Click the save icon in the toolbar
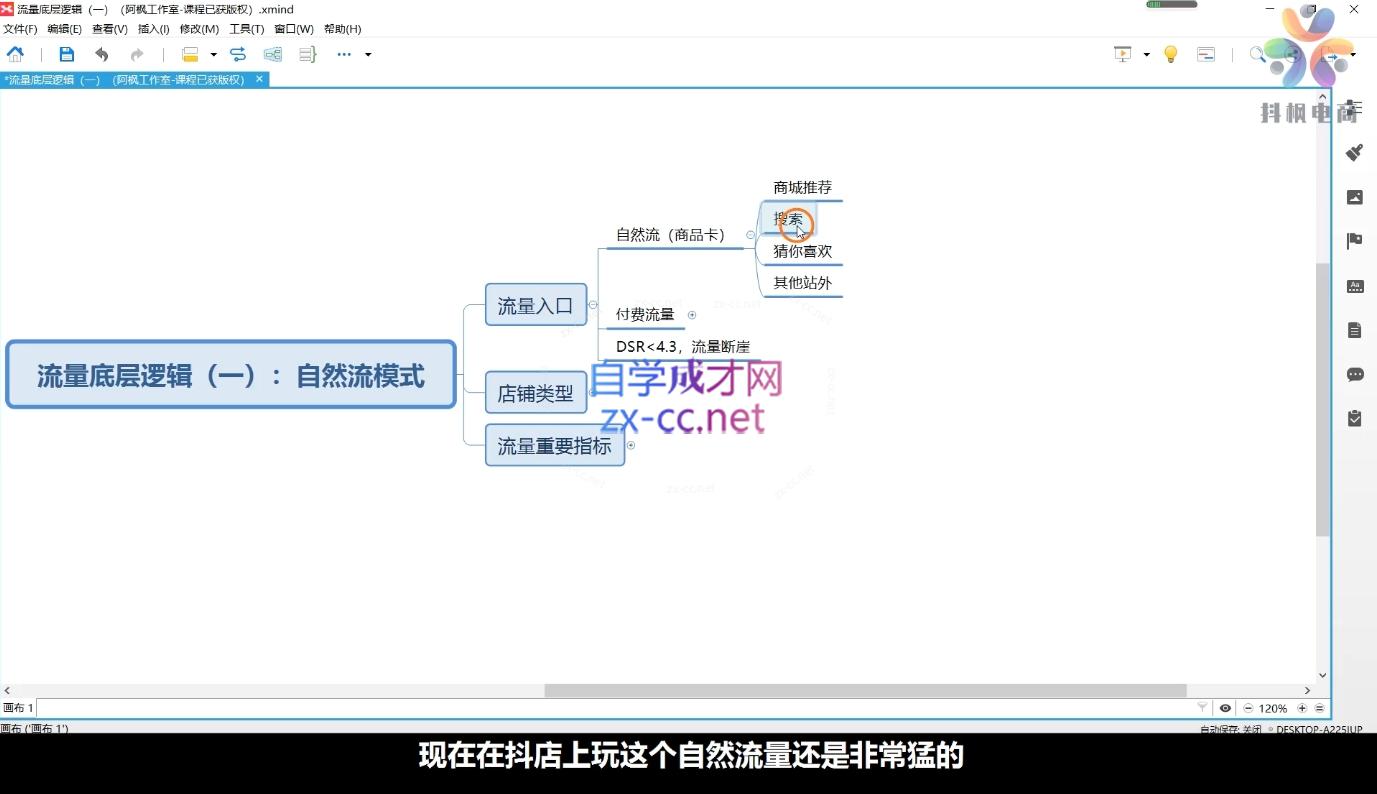Viewport: 1377px width, 794px height. [x=66, y=54]
